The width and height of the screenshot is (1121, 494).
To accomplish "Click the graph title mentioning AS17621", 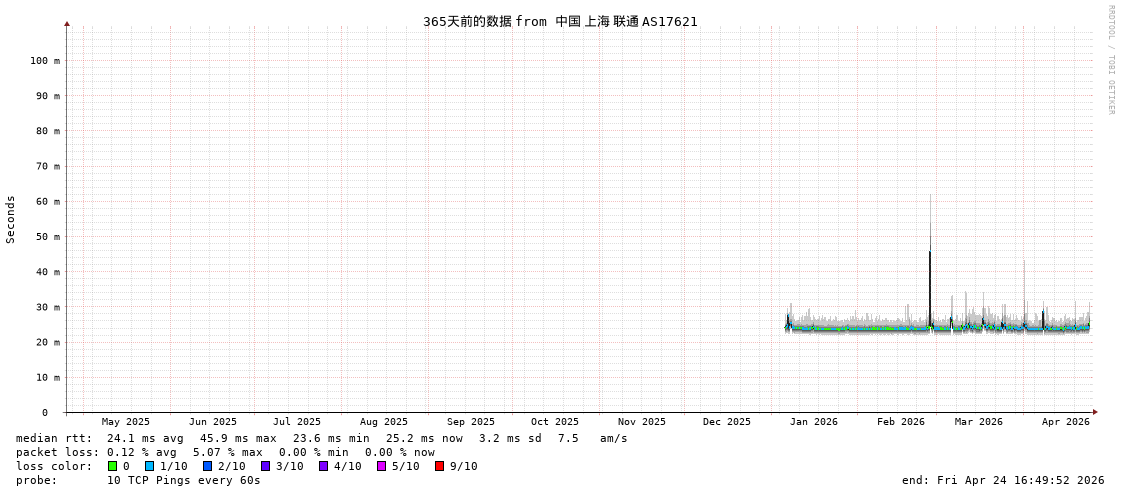I will coord(560,21).
